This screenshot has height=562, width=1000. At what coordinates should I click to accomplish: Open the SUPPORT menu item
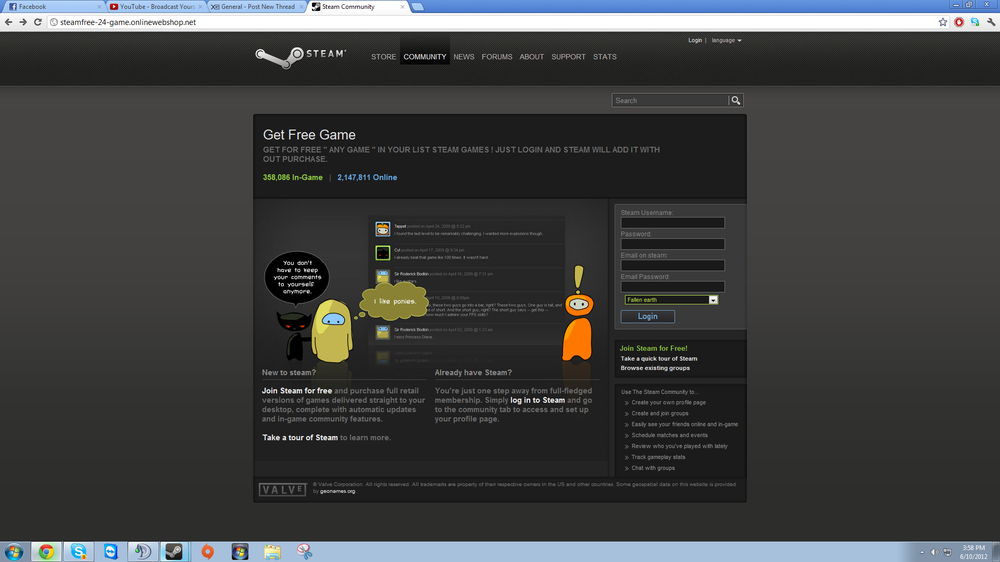pyautogui.click(x=568, y=57)
